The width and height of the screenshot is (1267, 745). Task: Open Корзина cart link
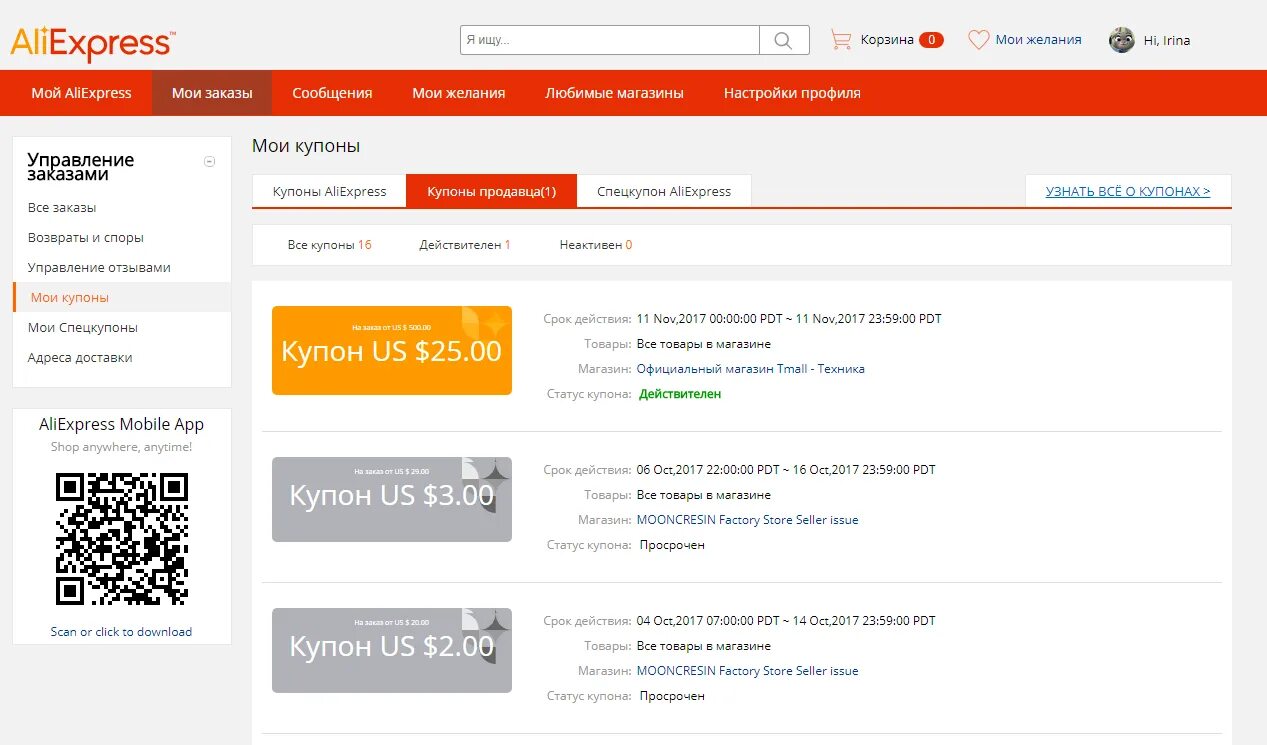coord(886,40)
